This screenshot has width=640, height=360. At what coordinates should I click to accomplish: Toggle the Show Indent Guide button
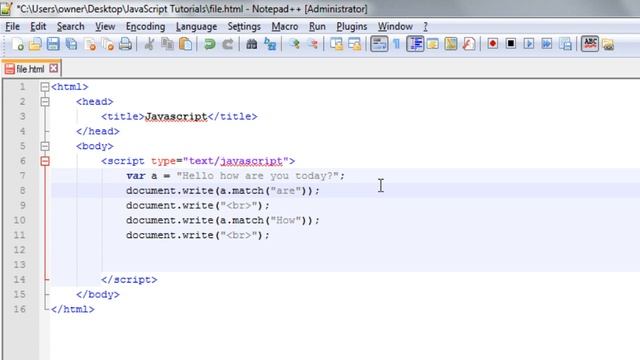click(415, 44)
